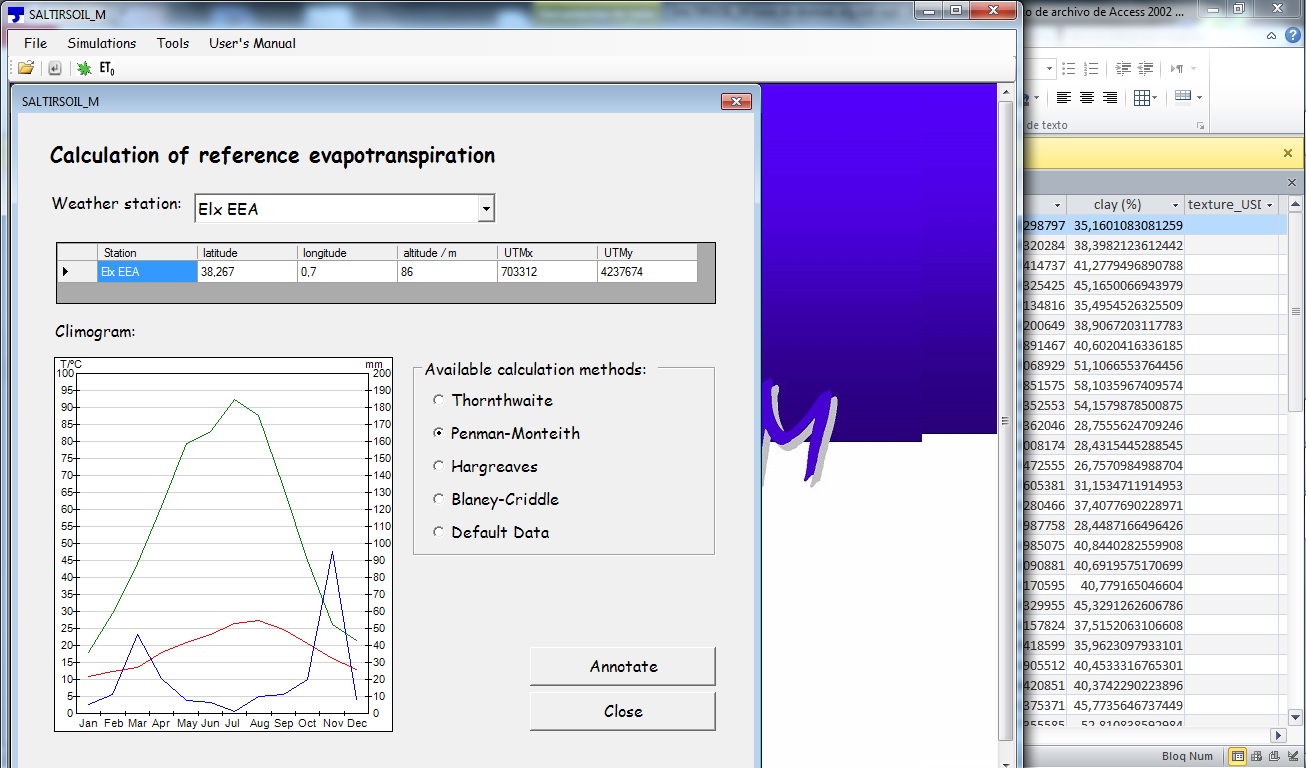Switch to PivotChart view in Access status bar
The width and height of the screenshot is (1306, 768).
click(1273, 756)
